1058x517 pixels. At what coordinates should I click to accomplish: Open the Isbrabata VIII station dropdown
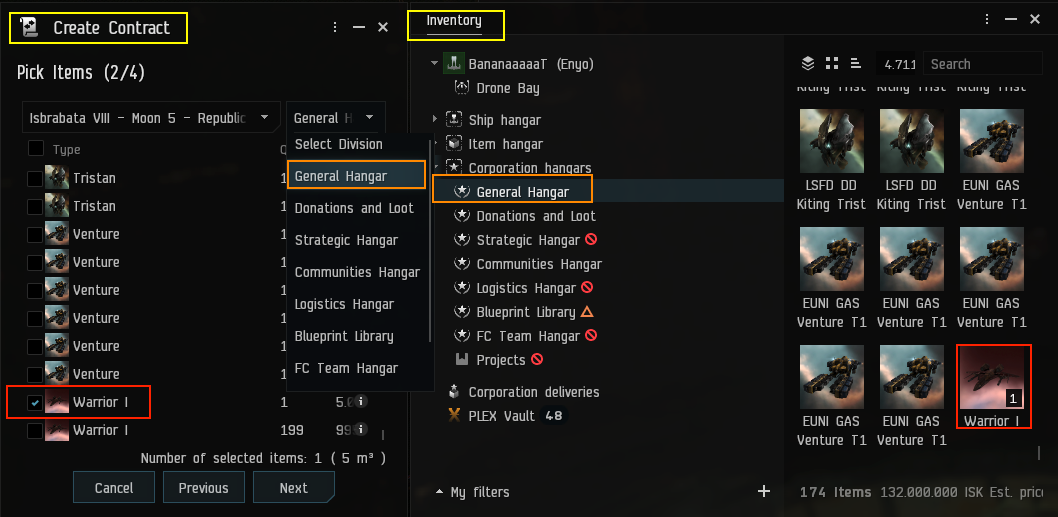[x=150, y=118]
